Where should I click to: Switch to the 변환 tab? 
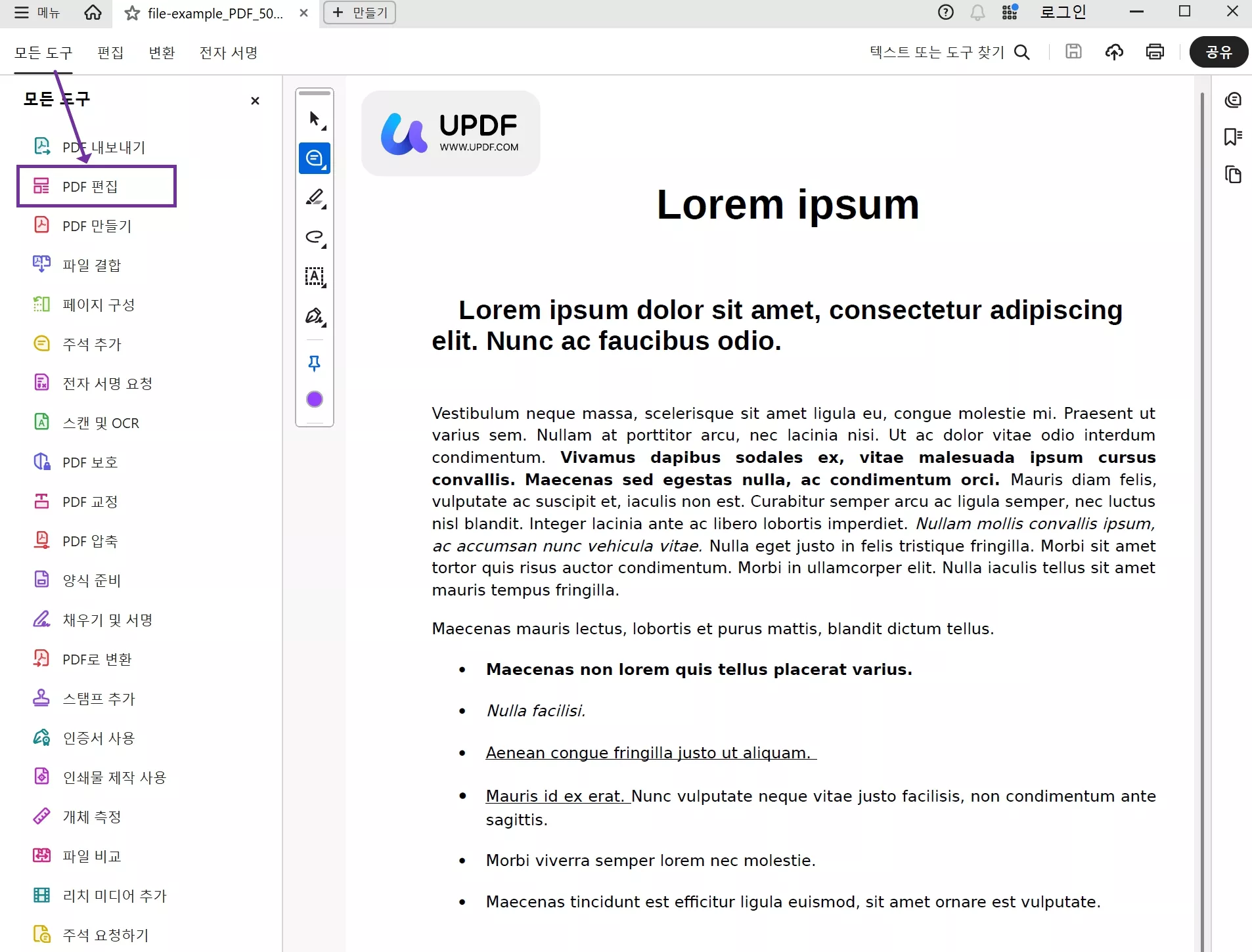162,53
